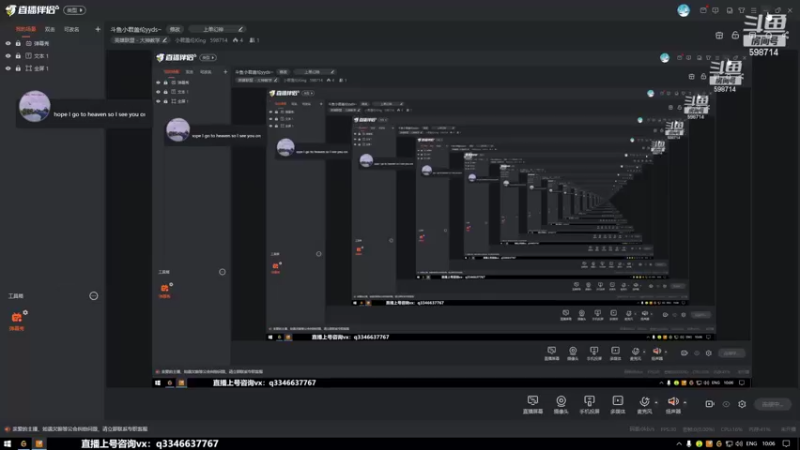Toggle lock on 弹幕秀 layer
Screen dimensions: 800x450
pyautogui.click(x=18, y=43)
